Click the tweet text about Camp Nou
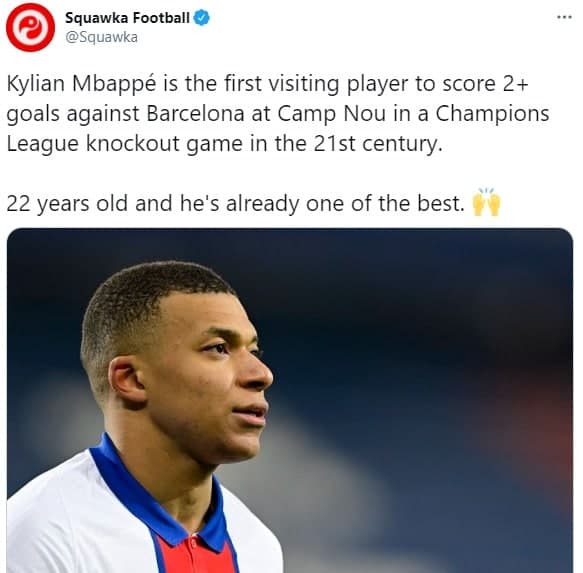Viewport: 583px width, 573px height. (x=278, y=113)
